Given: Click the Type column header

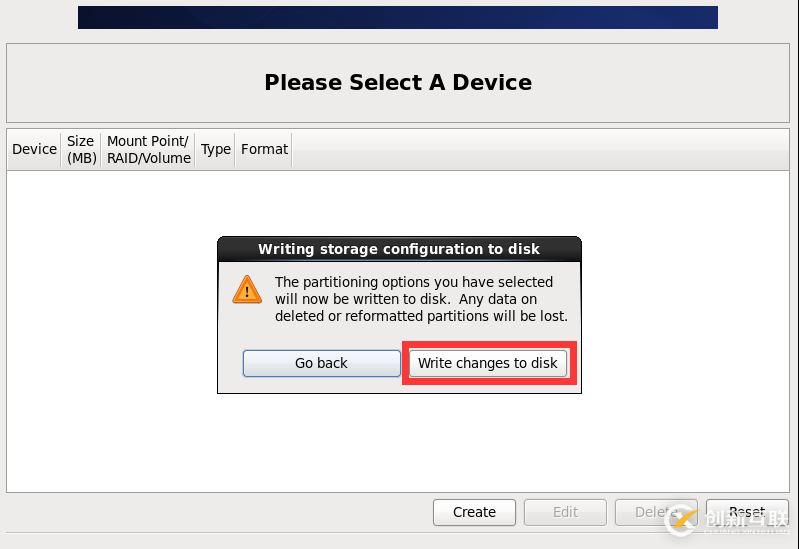Looking at the screenshot, I should [x=215, y=149].
